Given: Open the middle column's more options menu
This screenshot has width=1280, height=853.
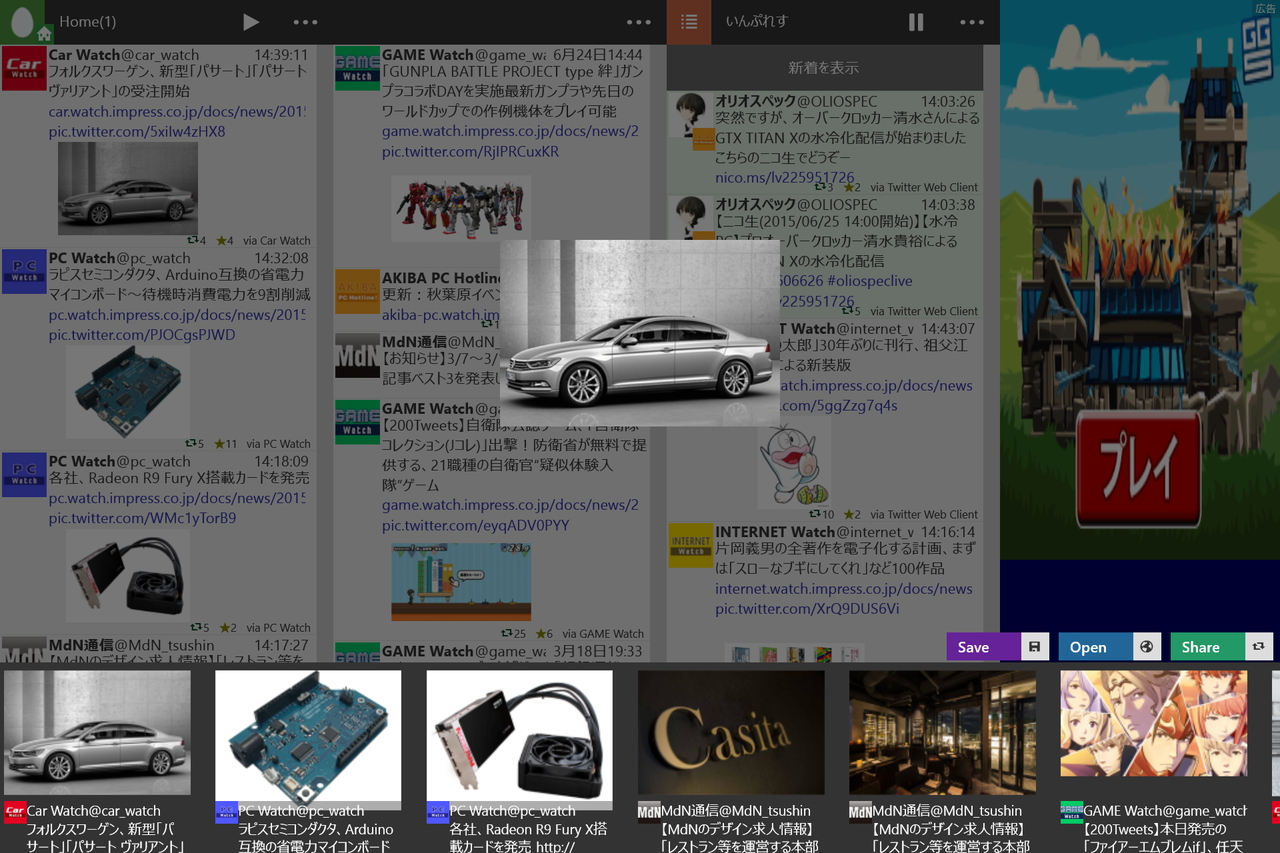Looking at the screenshot, I should coord(638,22).
